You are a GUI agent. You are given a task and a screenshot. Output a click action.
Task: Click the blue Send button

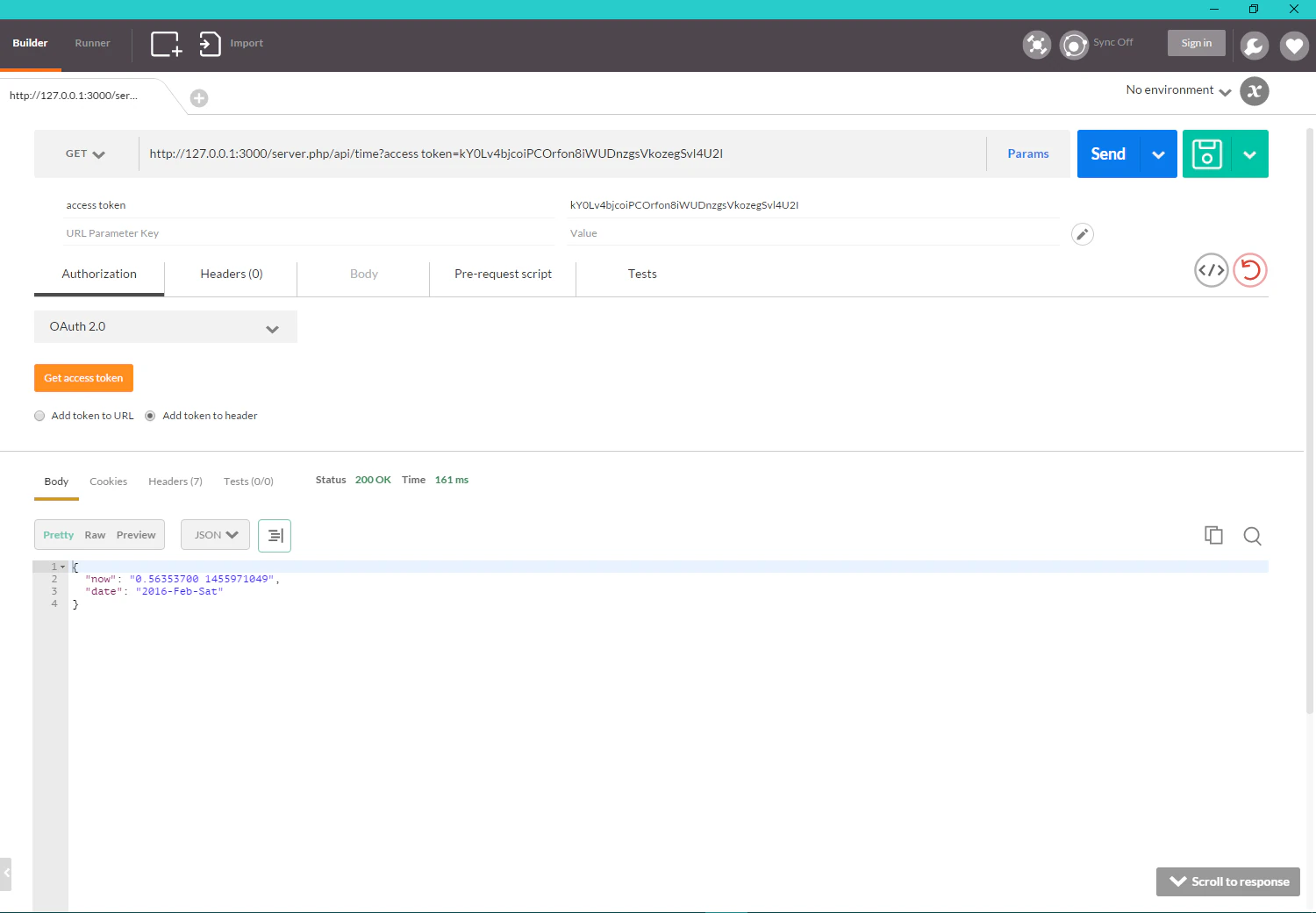[1108, 154]
